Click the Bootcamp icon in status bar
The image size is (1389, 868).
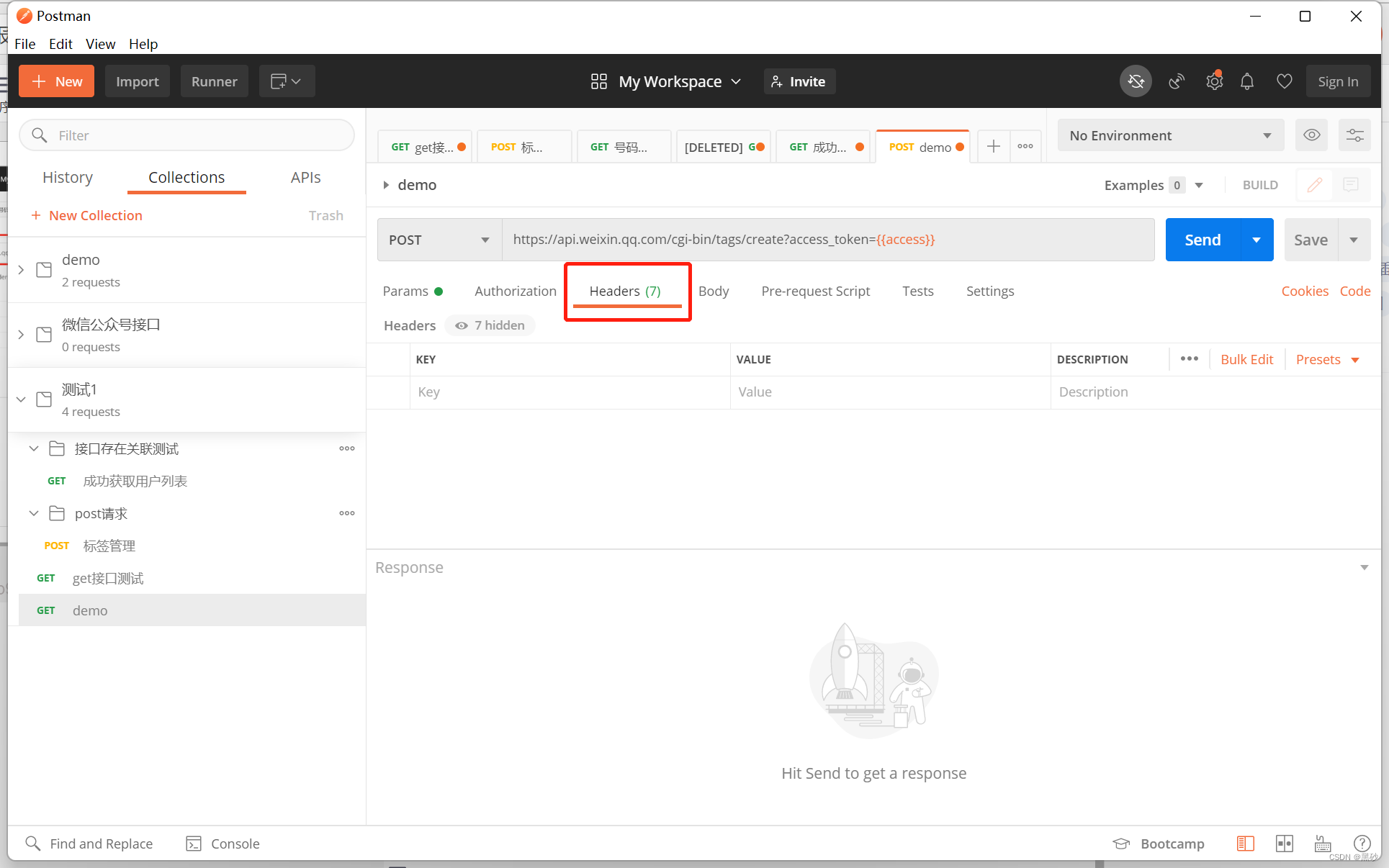coord(1122,842)
